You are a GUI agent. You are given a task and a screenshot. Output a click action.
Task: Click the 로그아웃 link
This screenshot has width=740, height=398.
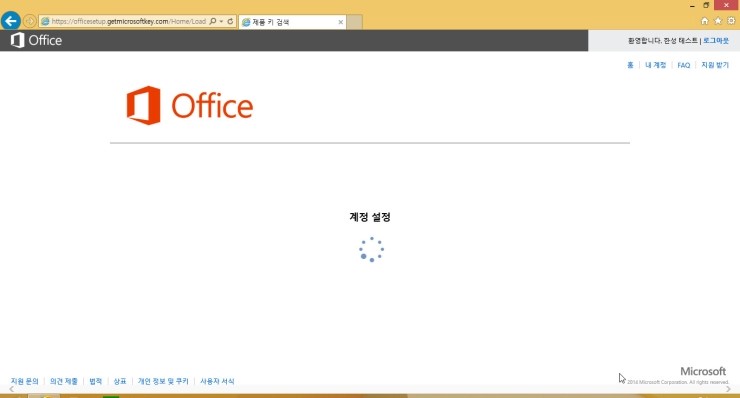pos(716,41)
